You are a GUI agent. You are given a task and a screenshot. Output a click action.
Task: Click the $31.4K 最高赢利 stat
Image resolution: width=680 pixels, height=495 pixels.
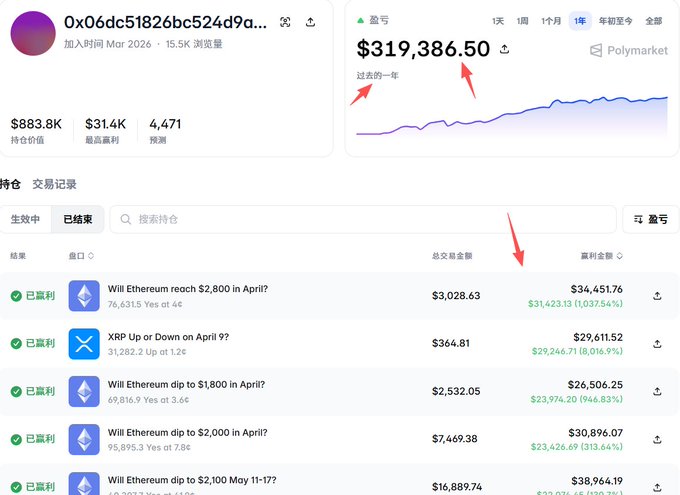105,131
